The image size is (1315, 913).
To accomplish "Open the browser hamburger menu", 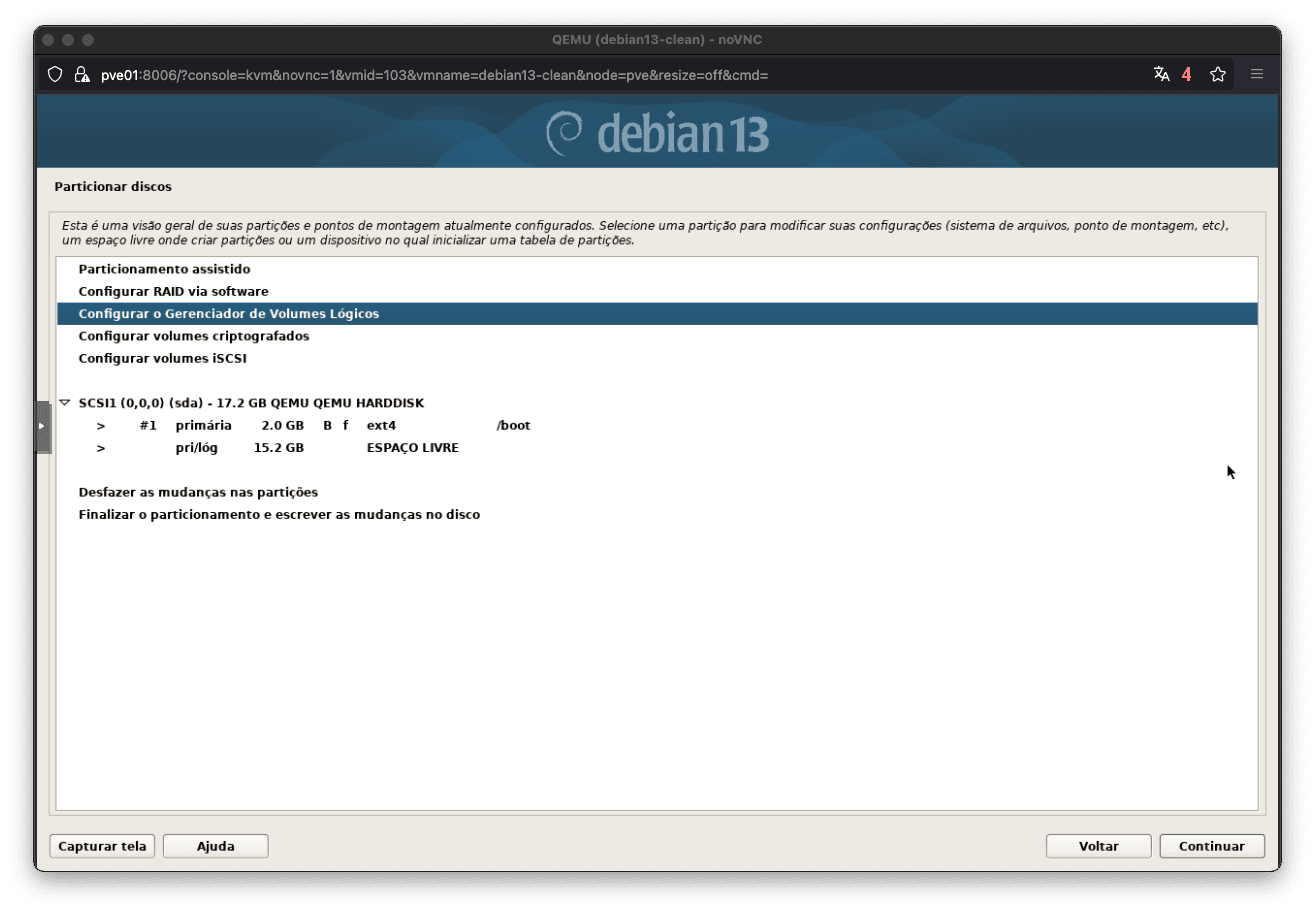I will 1257,74.
